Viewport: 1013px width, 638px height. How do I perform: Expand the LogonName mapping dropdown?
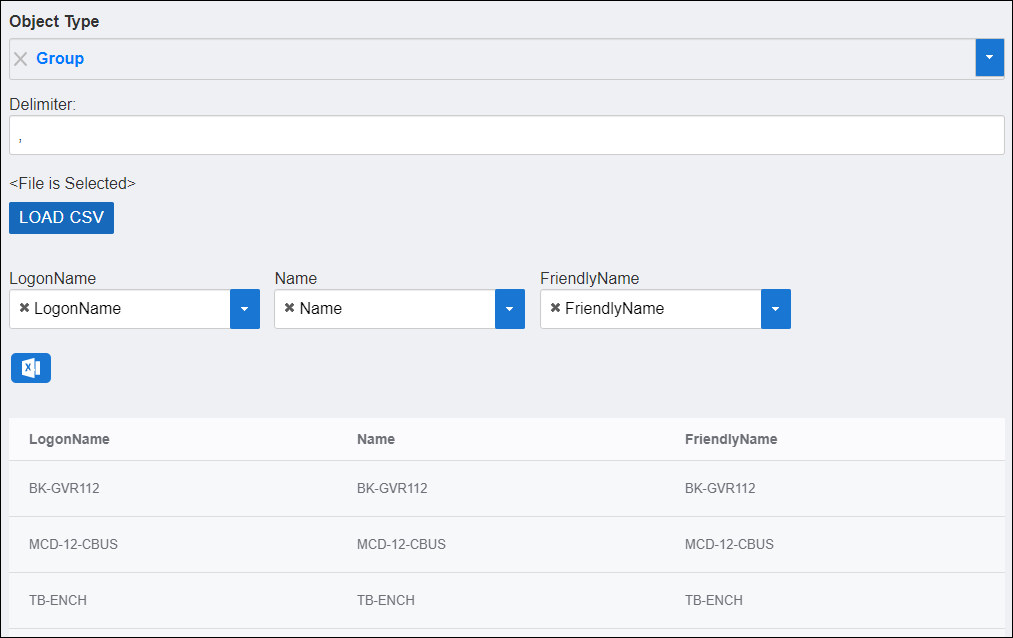(x=244, y=308)
